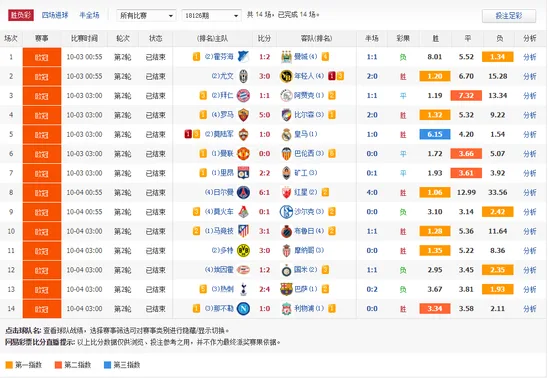Screen dimensions: 550x378
Task: Click the CSKA (莫陆军) logo
Action: click(x=243, y=134)
